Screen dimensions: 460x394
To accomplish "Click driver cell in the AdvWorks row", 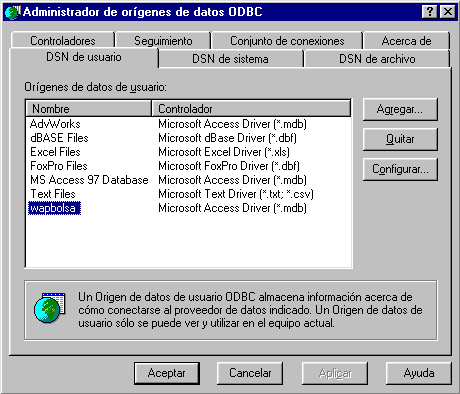I will pyautogui.click(x=232, y=124).
